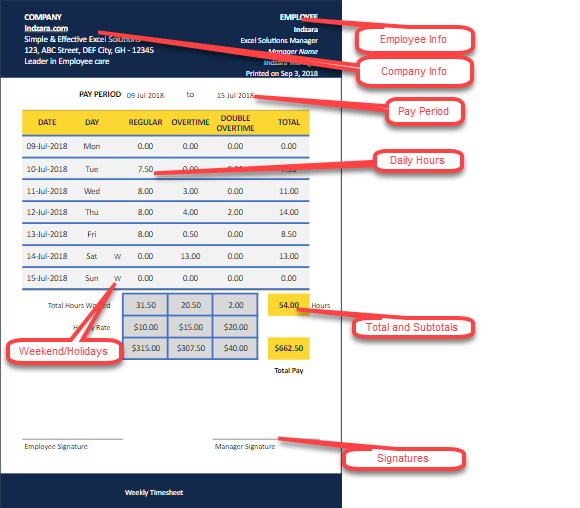Click the Manager Signature line

click(x=266, y=439)
